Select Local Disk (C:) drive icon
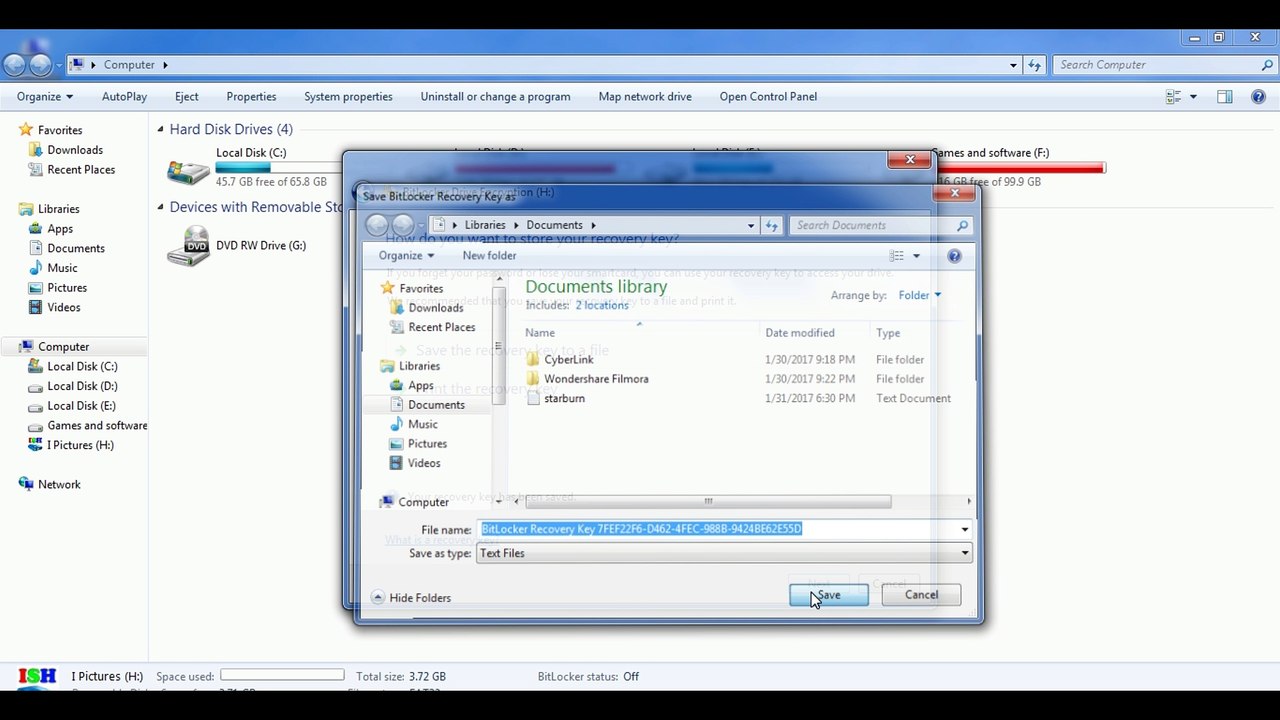This screenshot has height=720, width=1280. click(188, 171)
